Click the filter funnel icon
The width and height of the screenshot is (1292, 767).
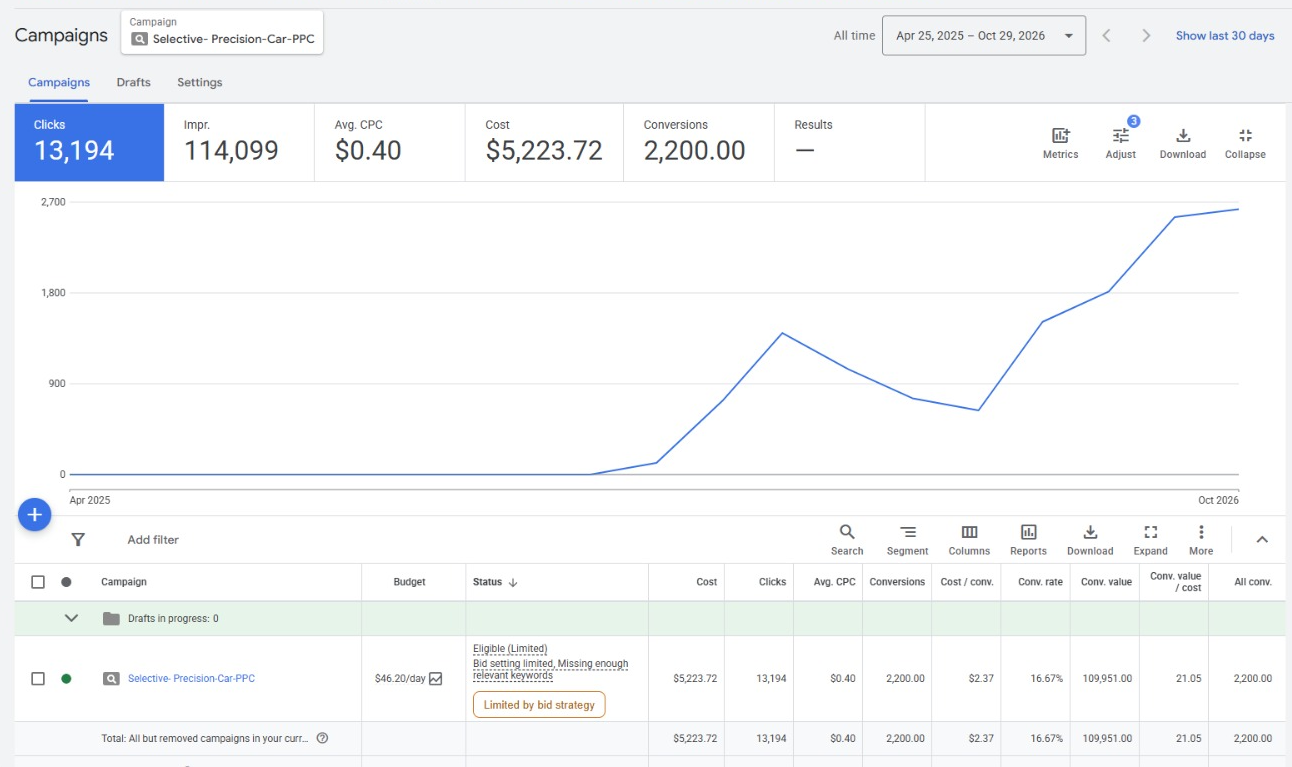pyautogui.click(x=78, y=540)
